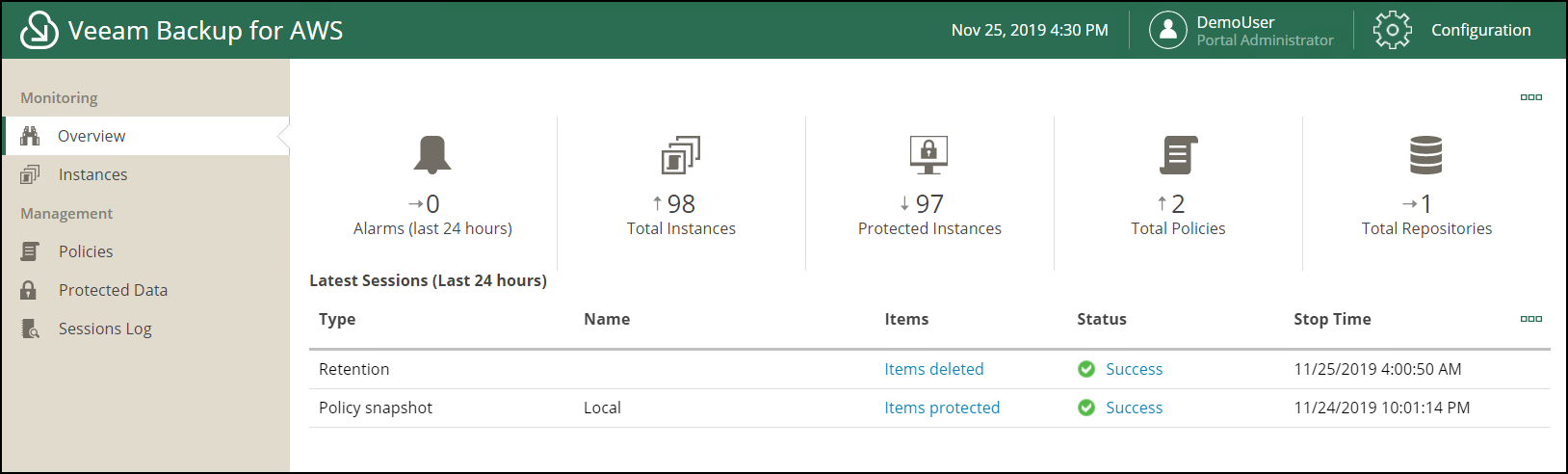
Task: Click the Success status of Retention session
Action: pos(1134,369)
